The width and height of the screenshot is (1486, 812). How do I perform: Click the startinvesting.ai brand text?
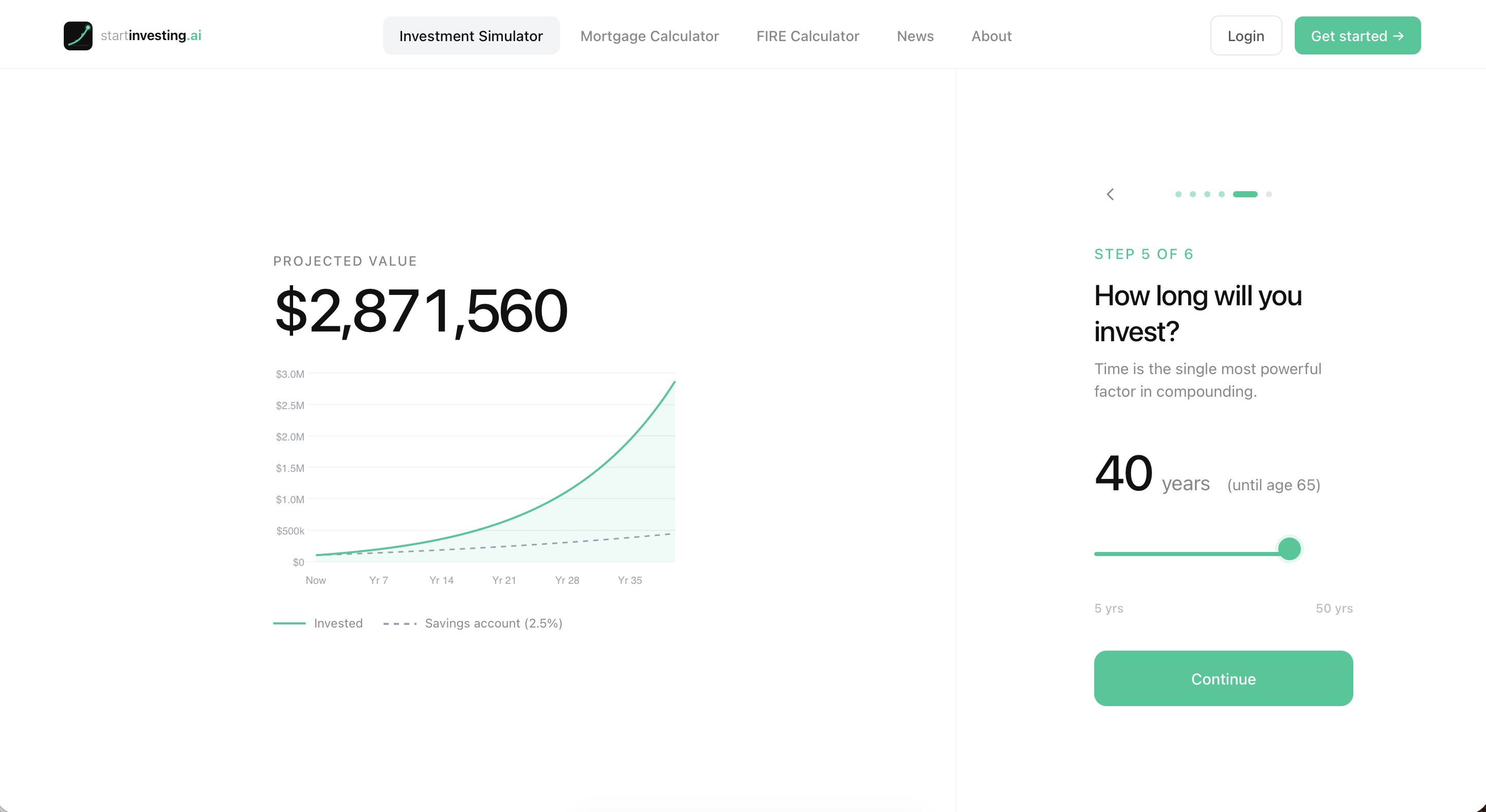(x=151, y=36)
